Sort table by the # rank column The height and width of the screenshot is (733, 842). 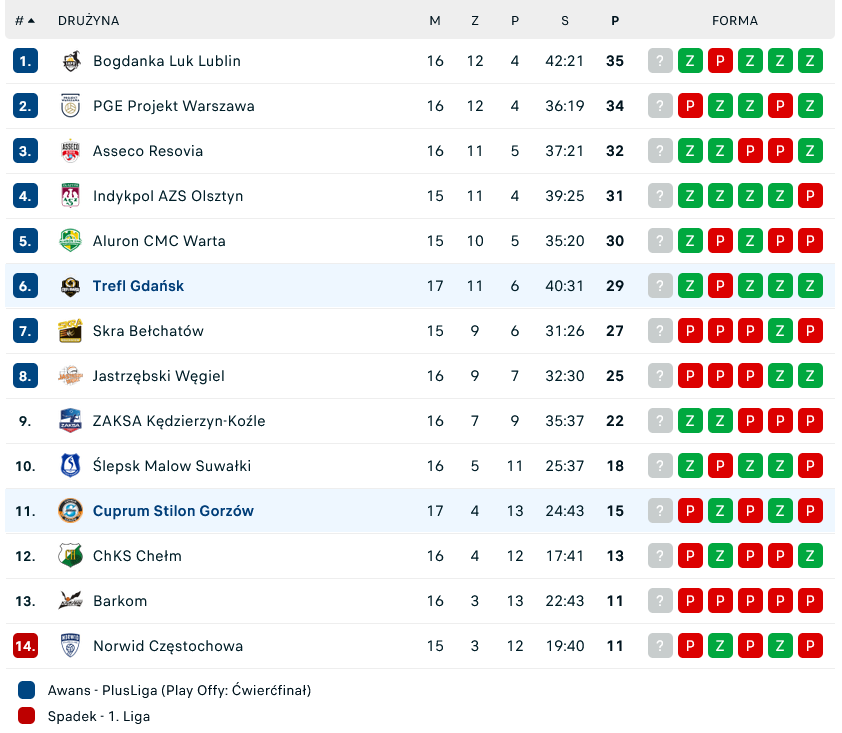pos(25,20)
